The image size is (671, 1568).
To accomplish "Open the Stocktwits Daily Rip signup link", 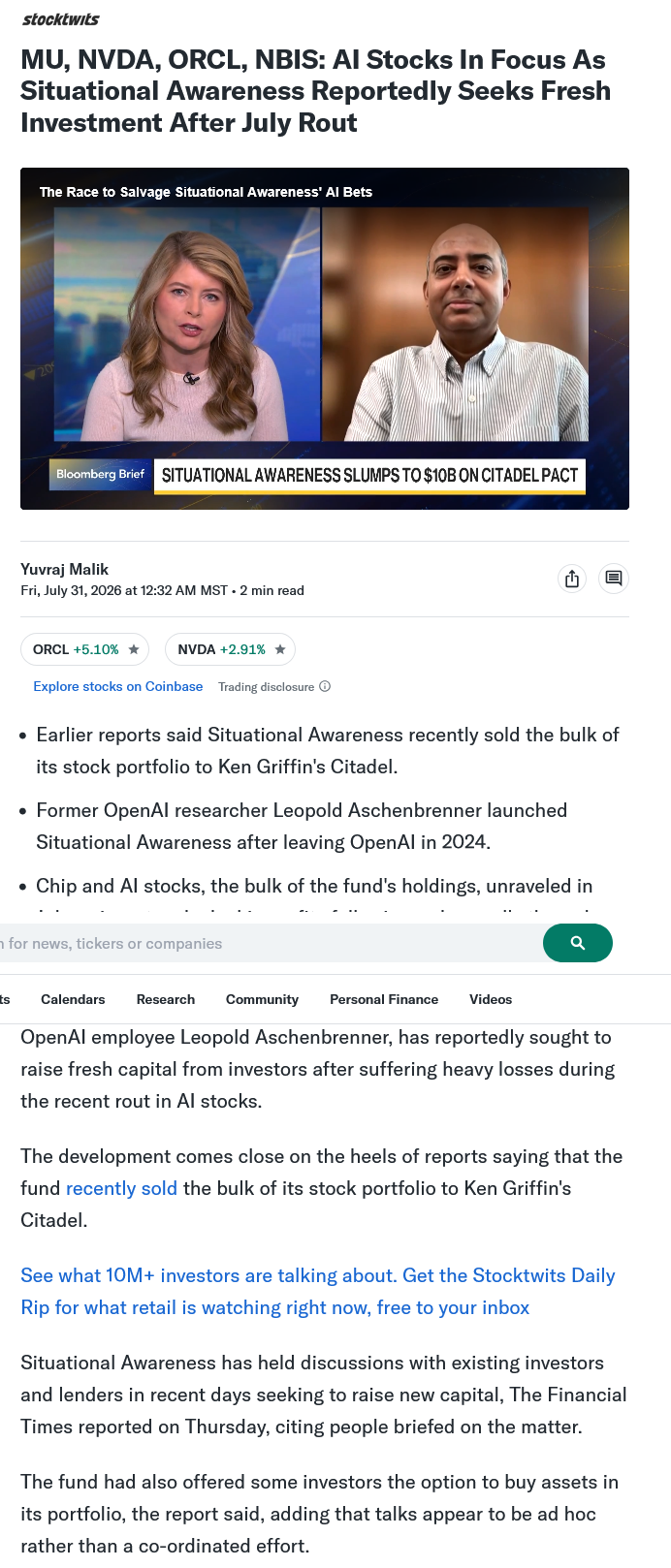I will pos(318,1292).
